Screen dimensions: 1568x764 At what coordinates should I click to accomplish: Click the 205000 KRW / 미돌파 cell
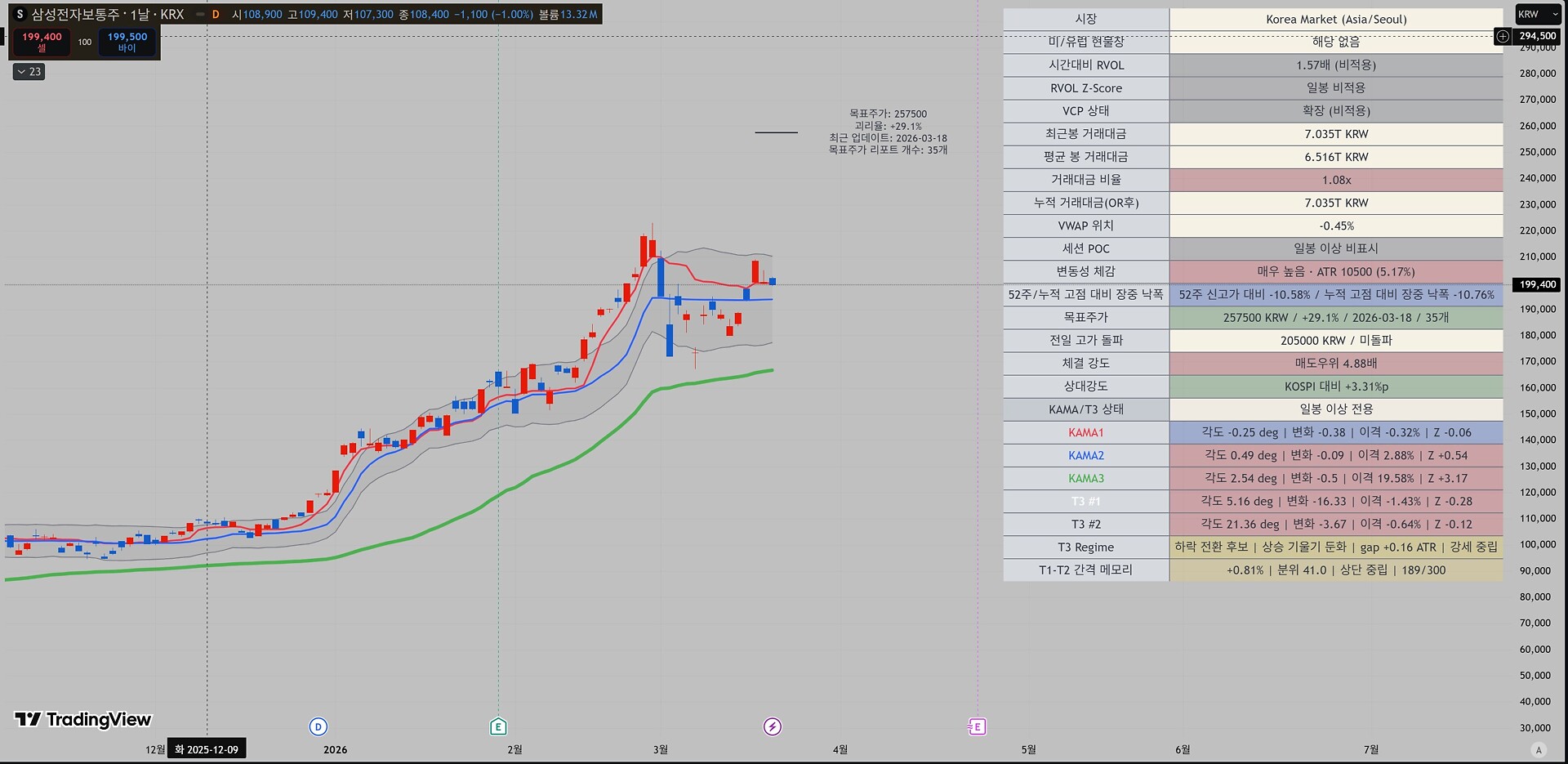[x=1336, y=340]
